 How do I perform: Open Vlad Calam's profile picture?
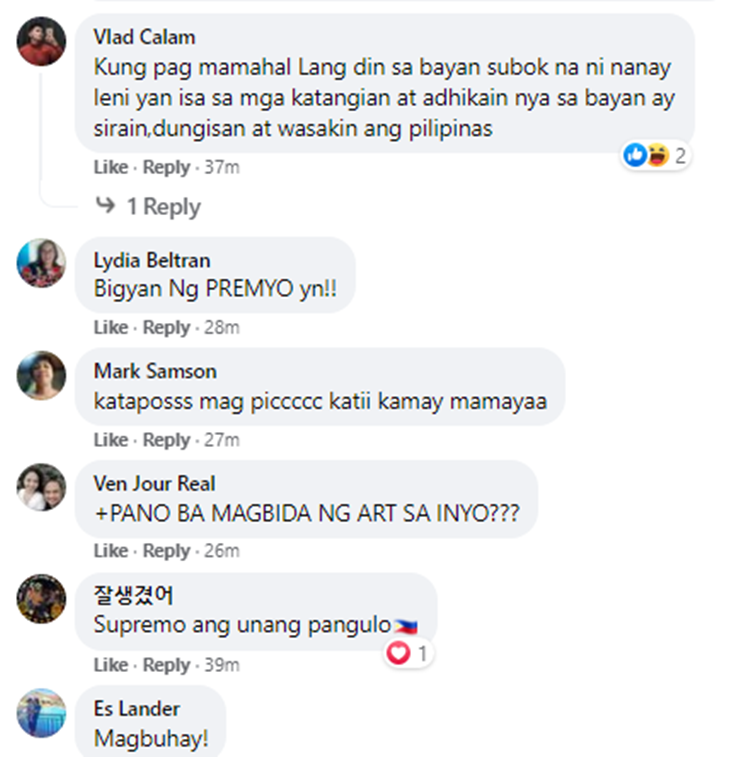pyautogui.click(x=42, y=42)
